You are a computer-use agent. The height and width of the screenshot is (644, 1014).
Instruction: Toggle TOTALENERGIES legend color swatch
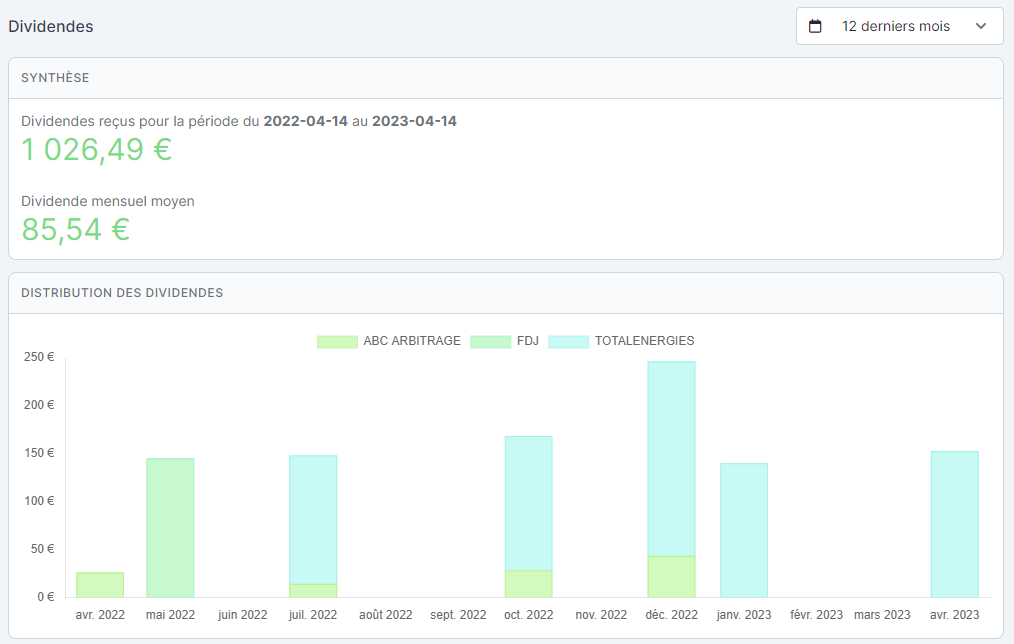568,341
